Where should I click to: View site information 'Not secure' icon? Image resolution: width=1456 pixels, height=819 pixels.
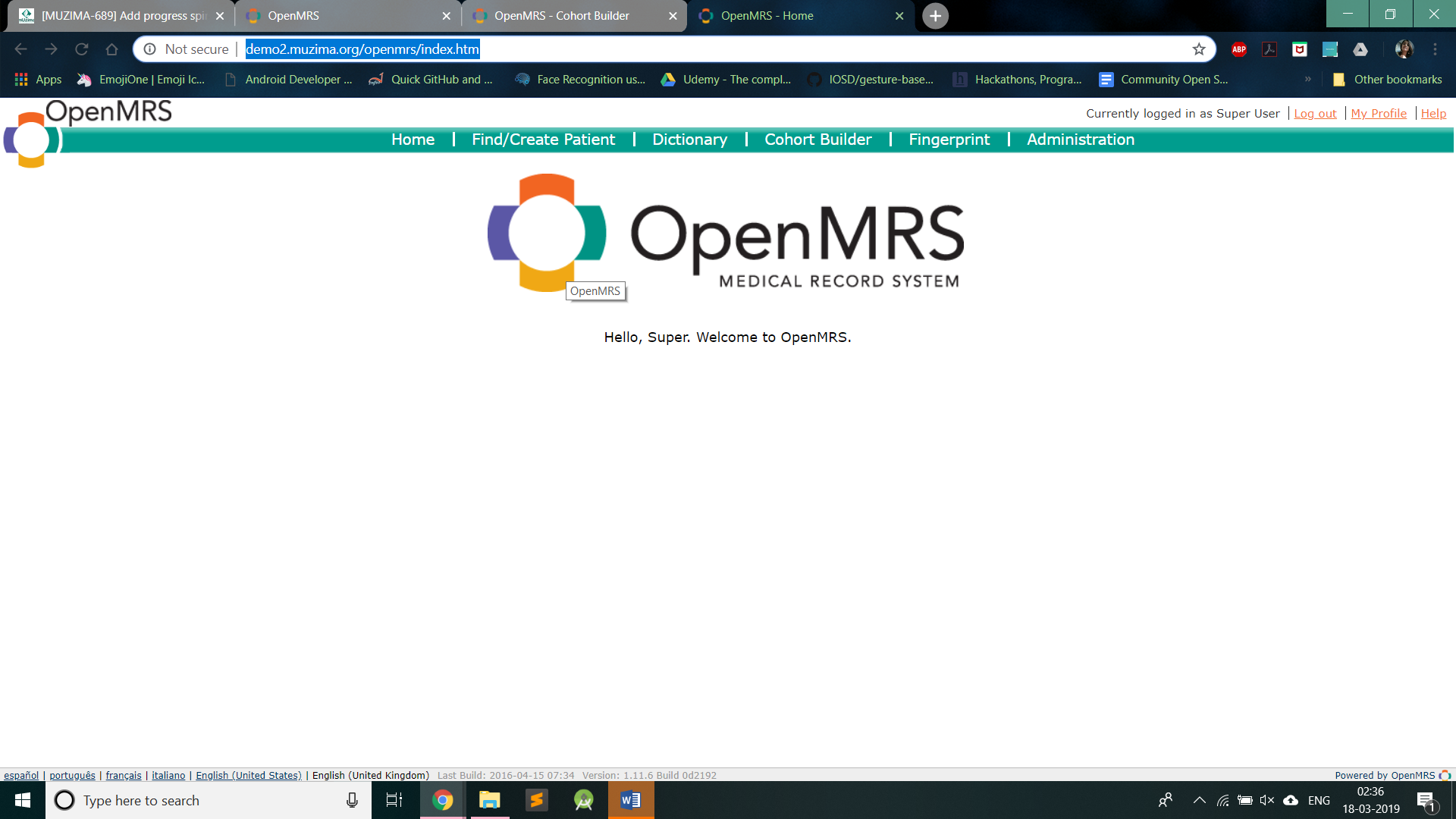pos(150,49)
